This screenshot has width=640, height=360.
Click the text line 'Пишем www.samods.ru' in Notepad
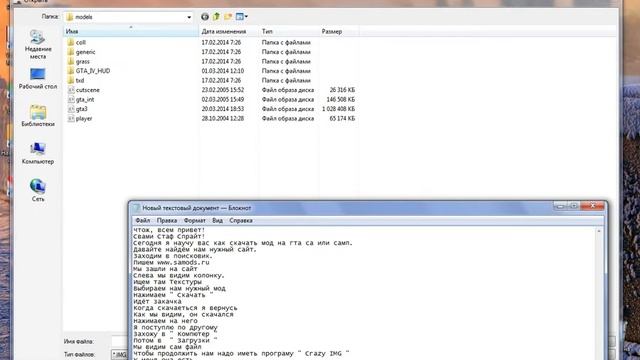click(171, 262)
